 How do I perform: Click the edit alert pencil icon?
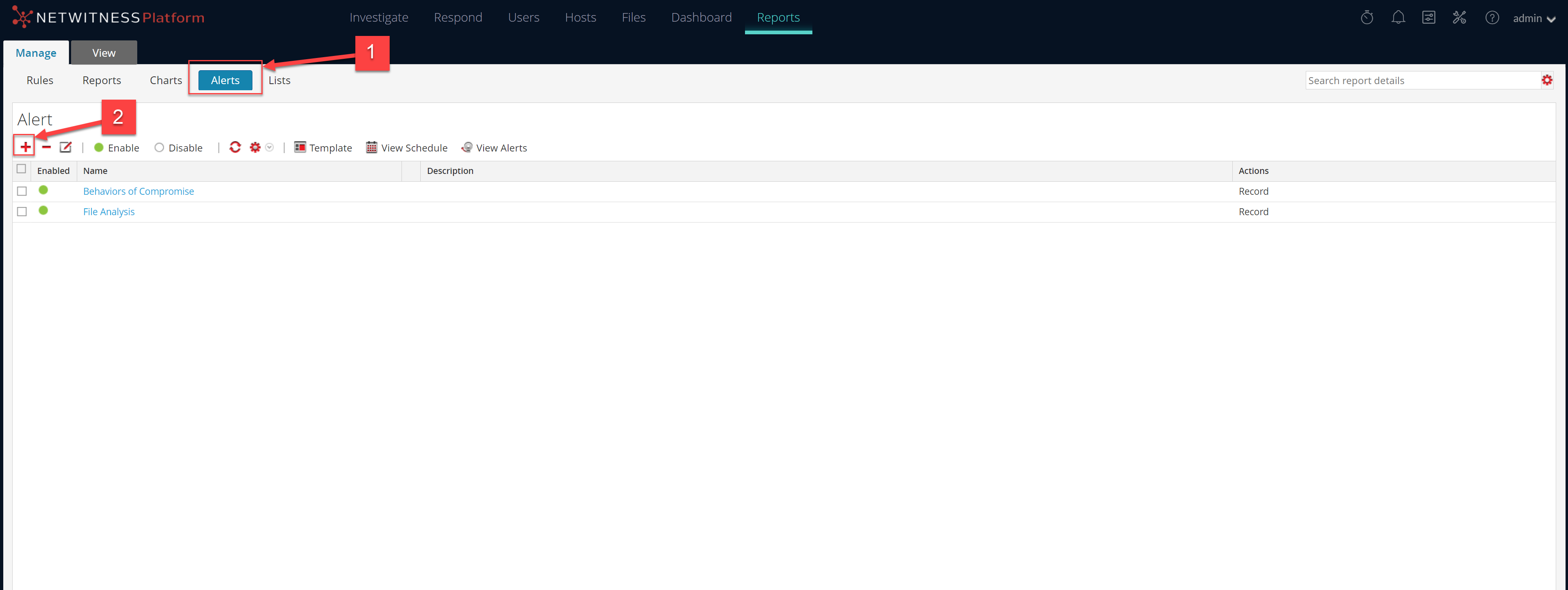(x=65, y=147)
